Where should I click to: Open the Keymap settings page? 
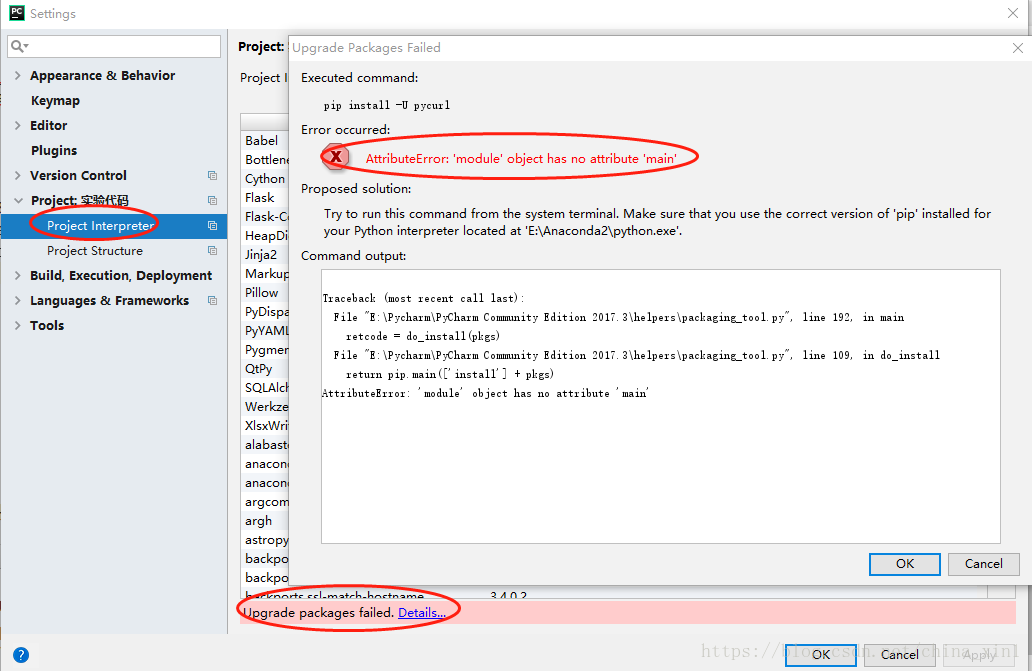(x=55, y=101)
